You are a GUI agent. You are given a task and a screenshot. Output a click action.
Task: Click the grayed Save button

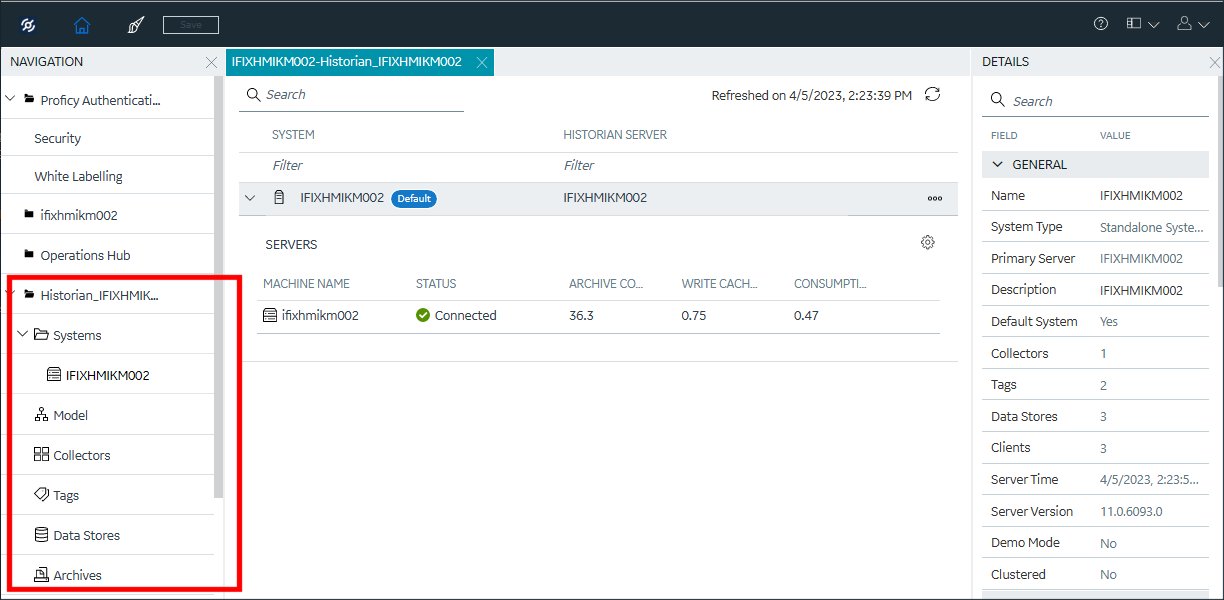[x=190, y=25]
